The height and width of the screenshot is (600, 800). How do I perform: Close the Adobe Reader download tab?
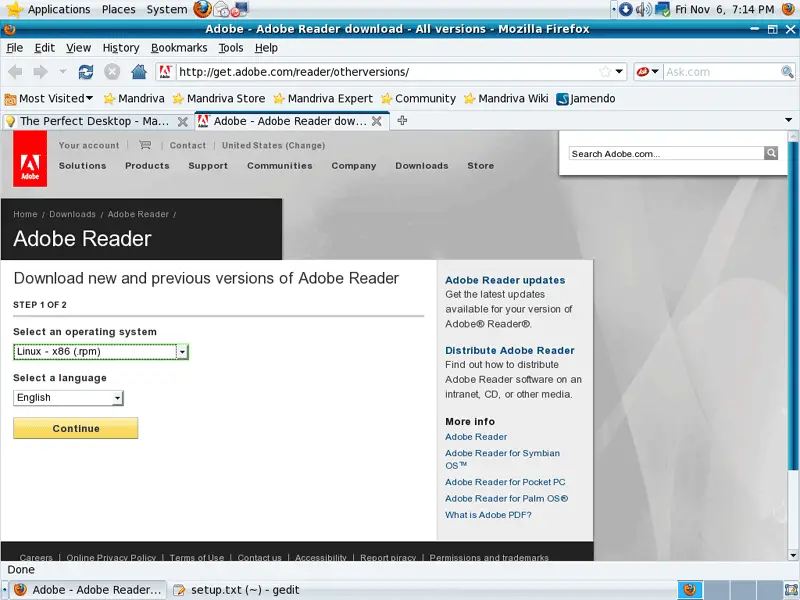point(377,121)
